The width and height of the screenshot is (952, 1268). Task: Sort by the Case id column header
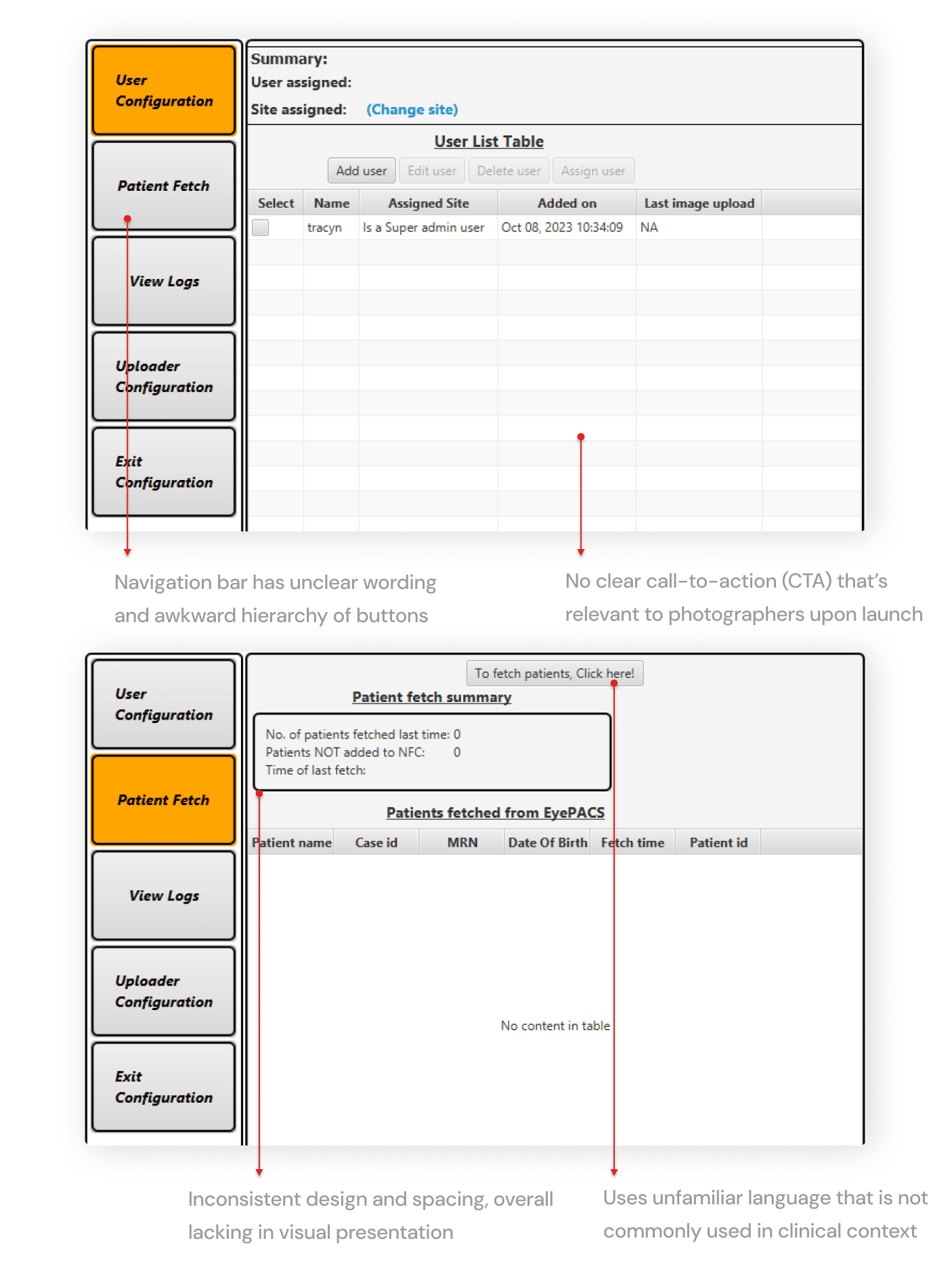coord(376,842)
